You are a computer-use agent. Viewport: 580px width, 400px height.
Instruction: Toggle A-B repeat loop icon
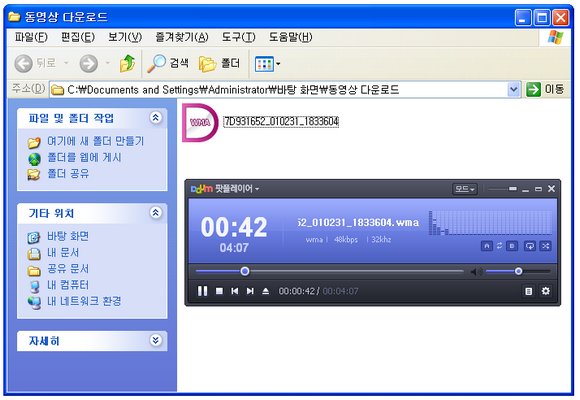pyautogui.click(x=499, y=246)
